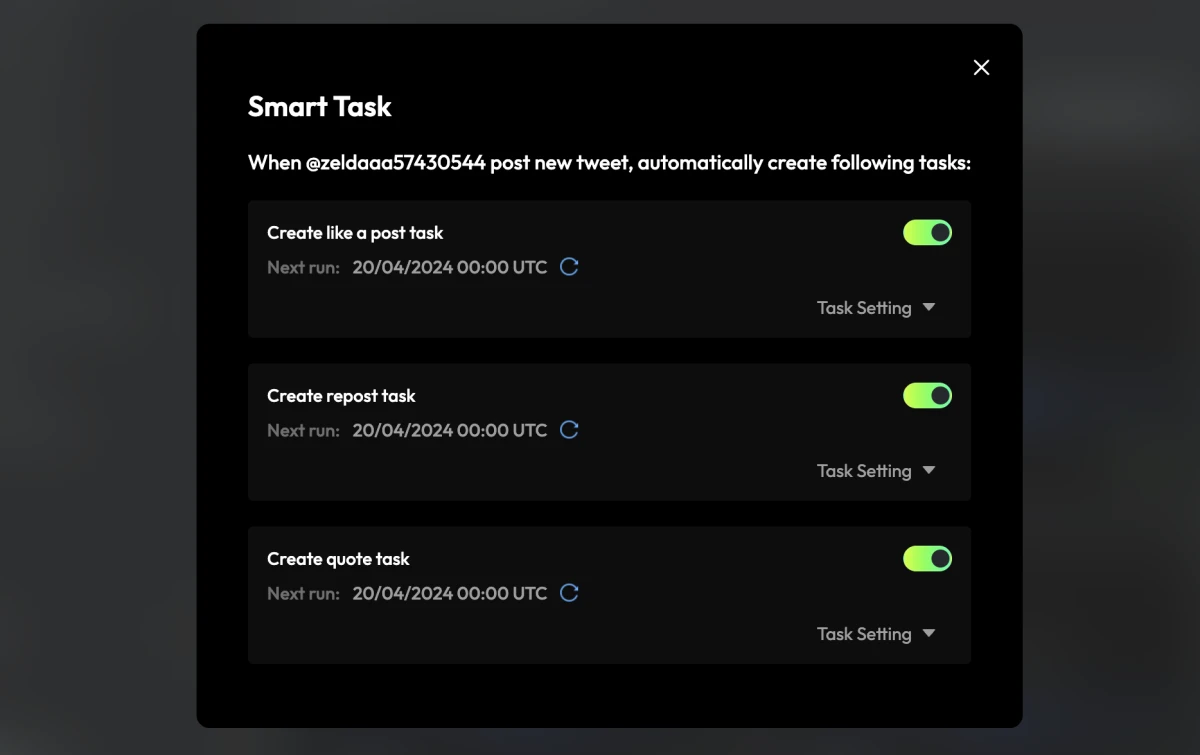Turn off the Create repost task switch

pos(927,396)
